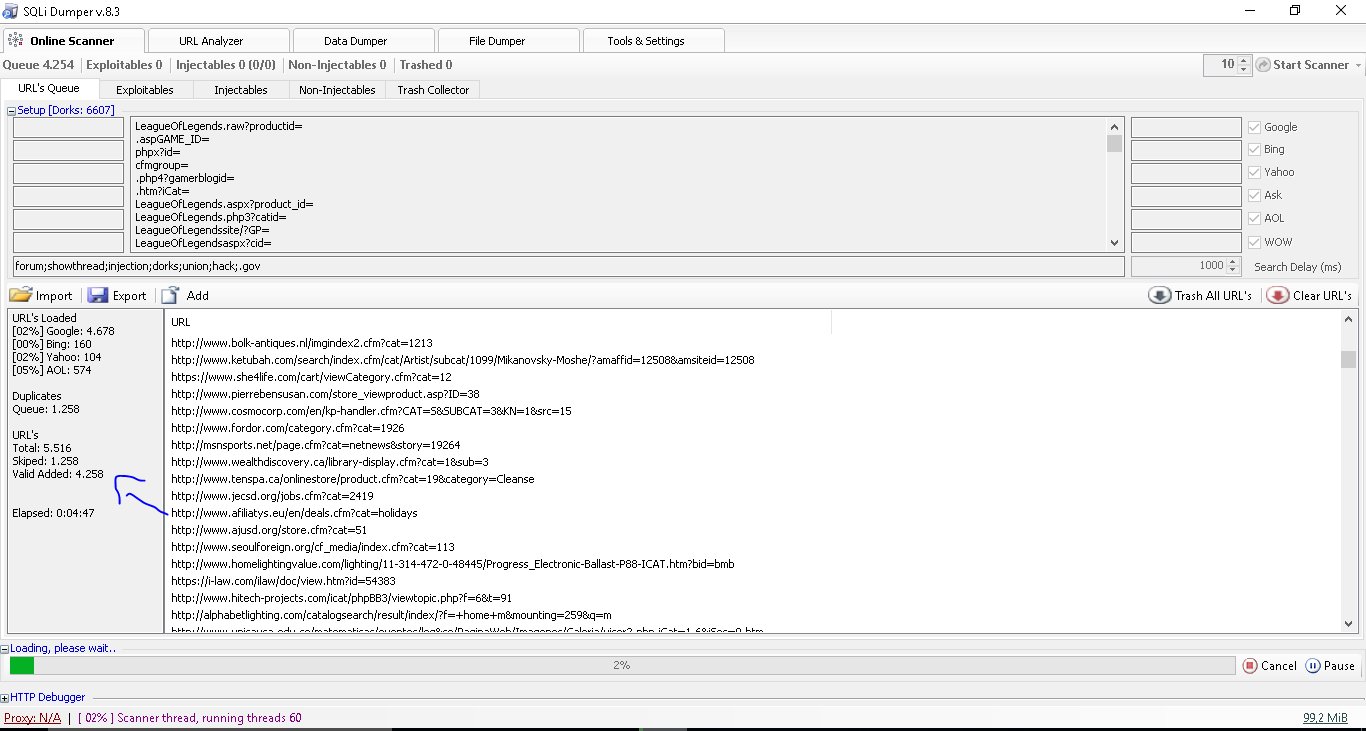Viewport: 1366px width, 731px height.
Task: Select the Non-Injectables sub-tab
Action: (x=337, y=90)
